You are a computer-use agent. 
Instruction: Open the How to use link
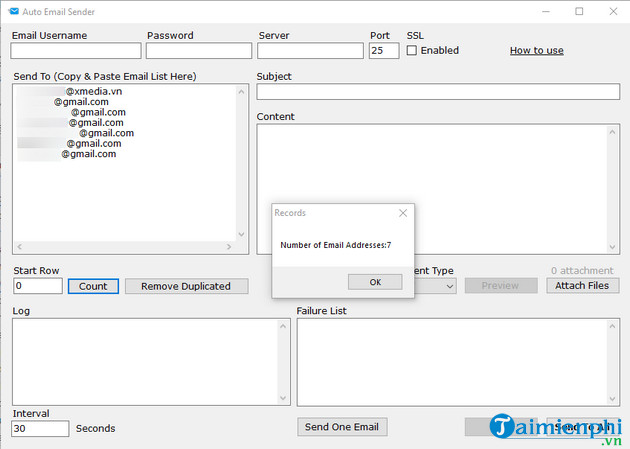(536, 51)
